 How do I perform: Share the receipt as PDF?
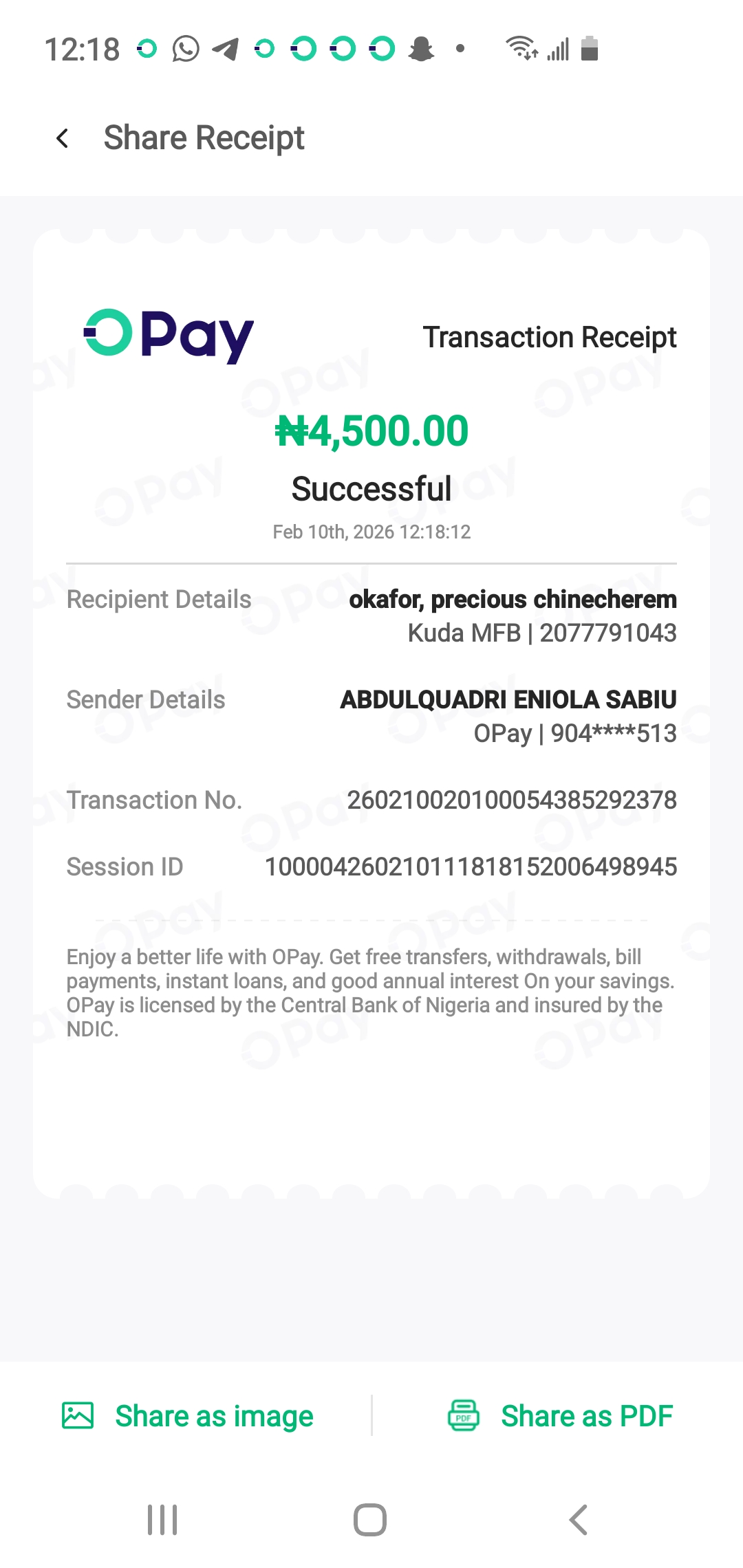click(586, 1416)
